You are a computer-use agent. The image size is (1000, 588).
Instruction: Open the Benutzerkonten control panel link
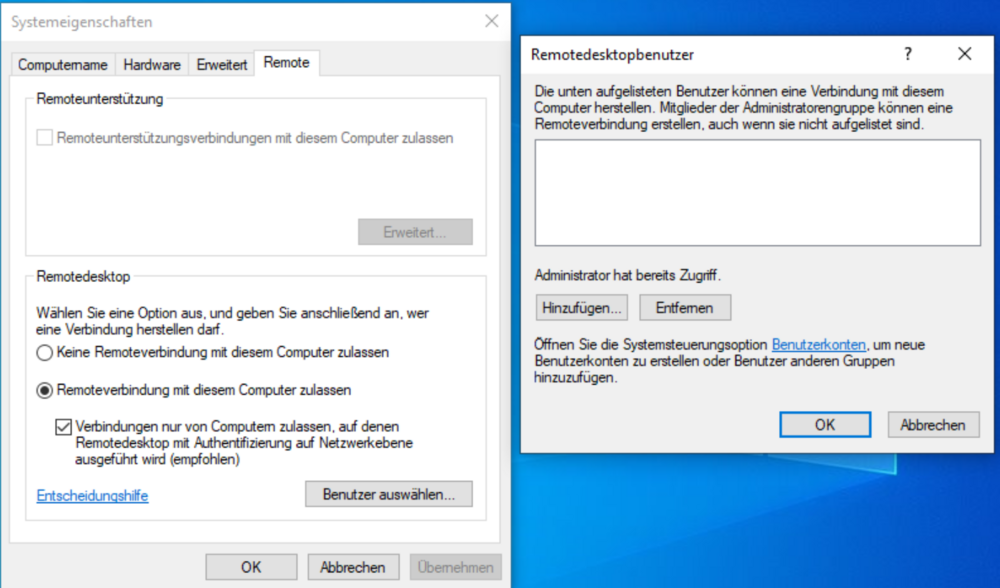click(x=818, y=345)
